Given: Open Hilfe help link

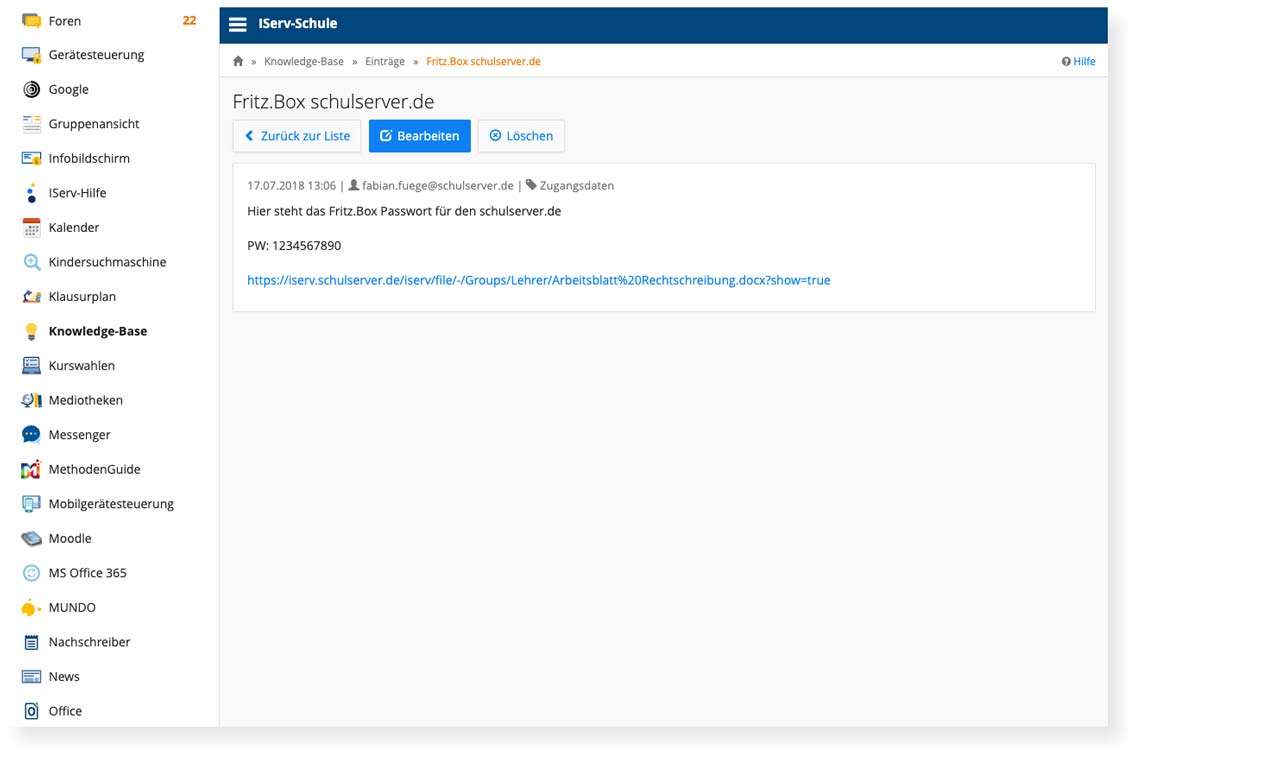Looking at the screenshot, I should click(x=1078, y=61).
